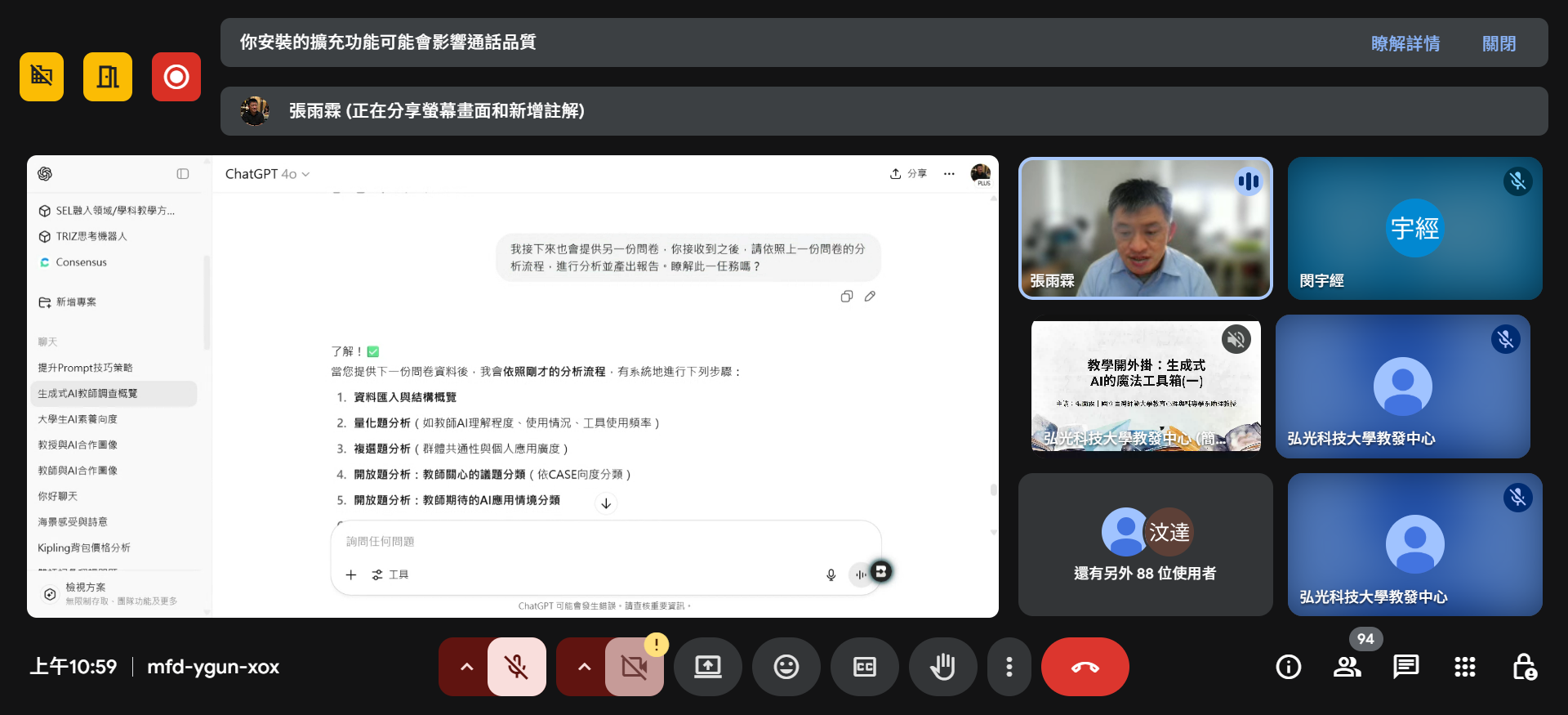Viewport: 1568px width, 715px height.
Task: Raise hand with the hand button
Action: click(943, 667)
